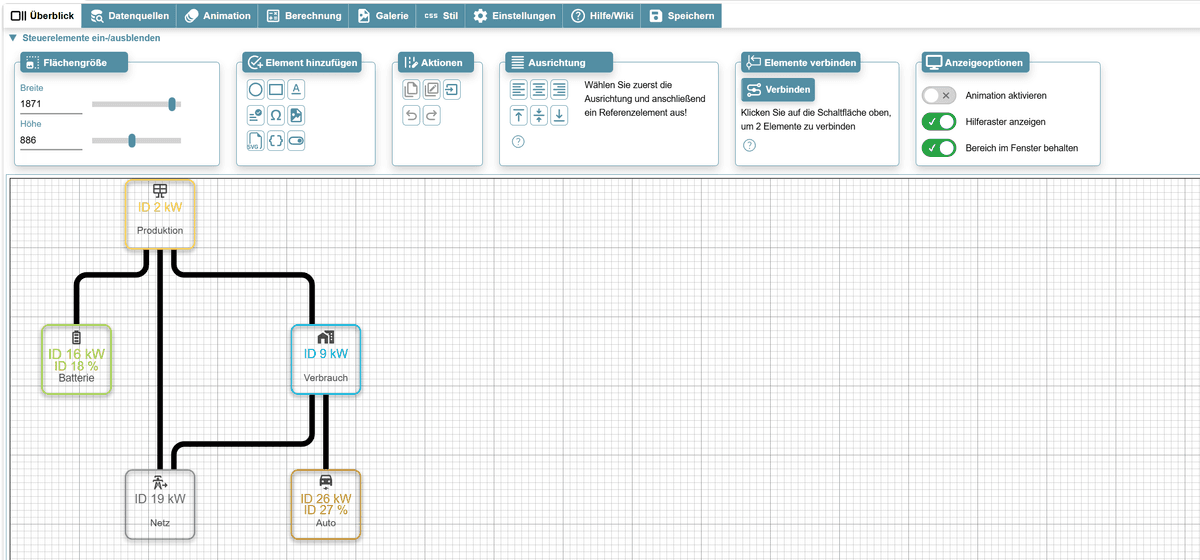This screenshot has width=1200, height=560.
Task: Switch to the Animation tab
Action: pos(217,16)
